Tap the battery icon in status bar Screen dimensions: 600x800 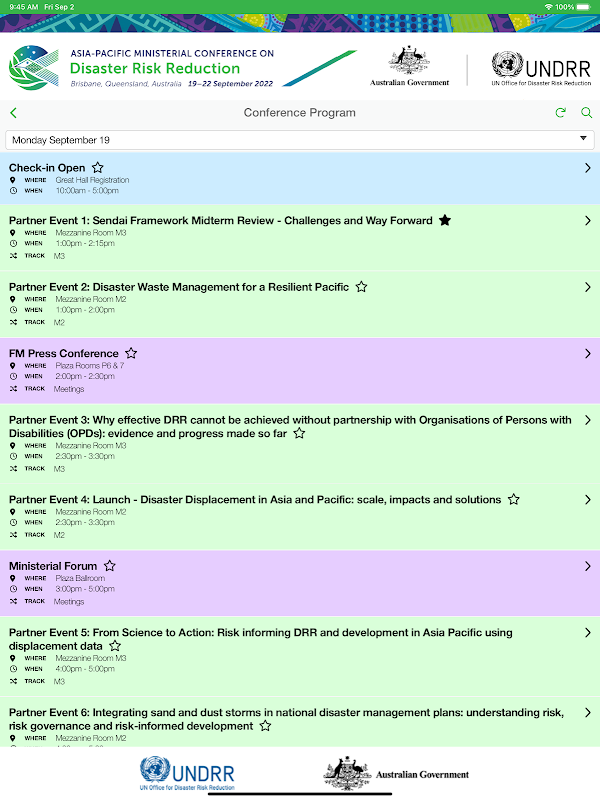point(583,7)
